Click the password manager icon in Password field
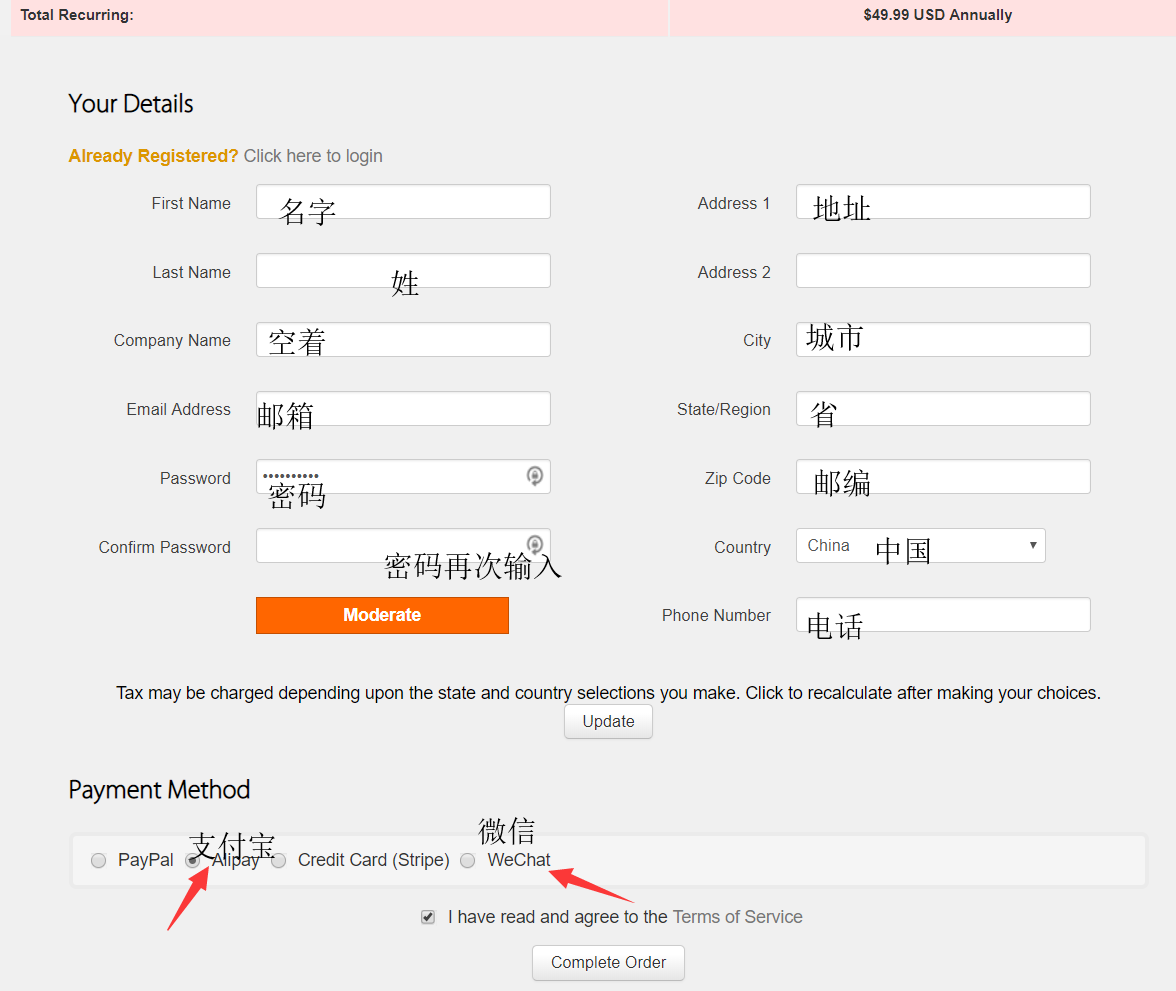Screen dimensions: 1176x991 (x=535, y=476)
